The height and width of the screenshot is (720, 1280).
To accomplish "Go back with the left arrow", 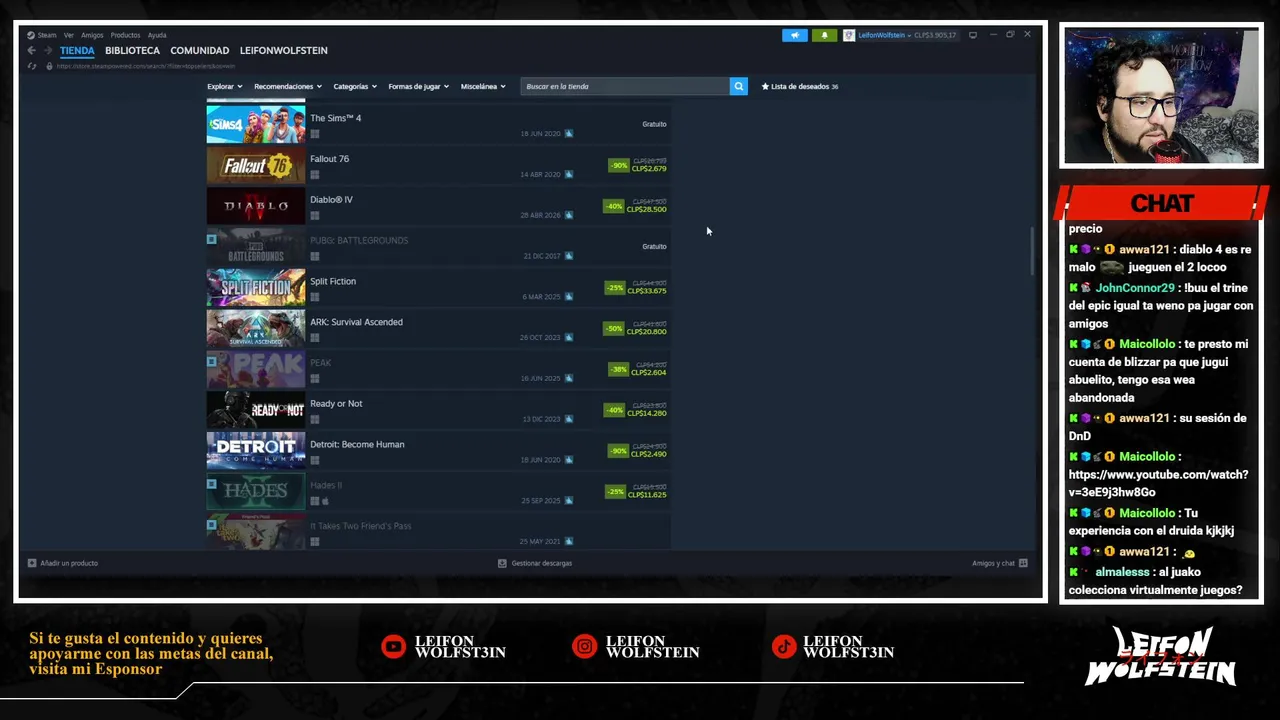I will pos(32,50).
